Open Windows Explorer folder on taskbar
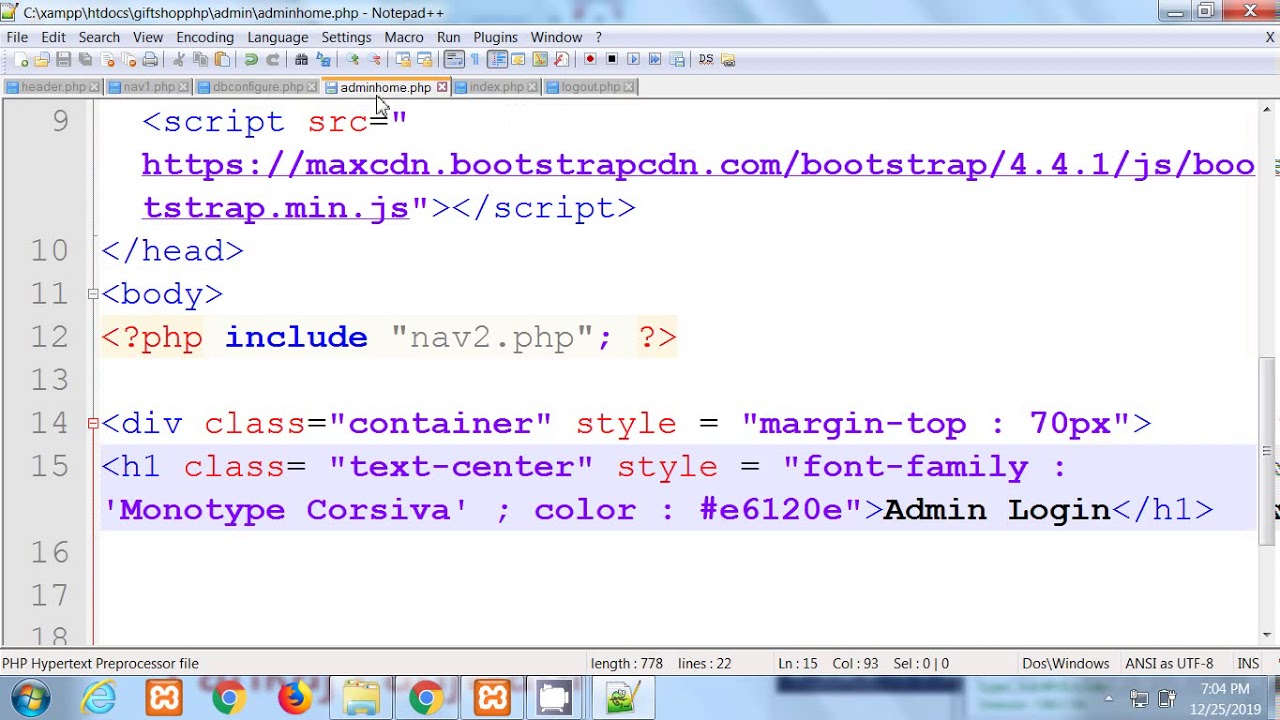This screenshot has height=720, width=1280. click(360, 697)
